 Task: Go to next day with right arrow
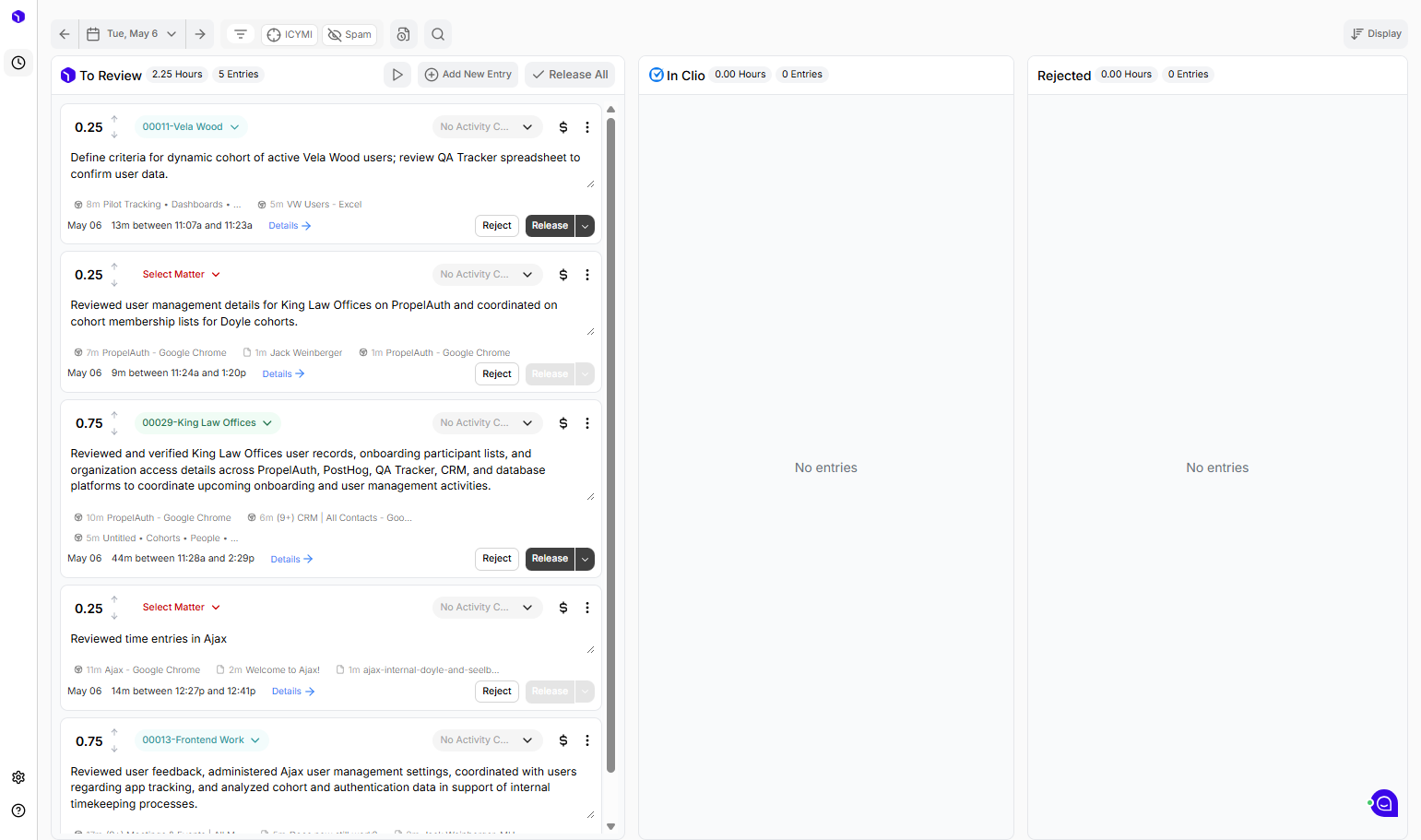point(200,34)
